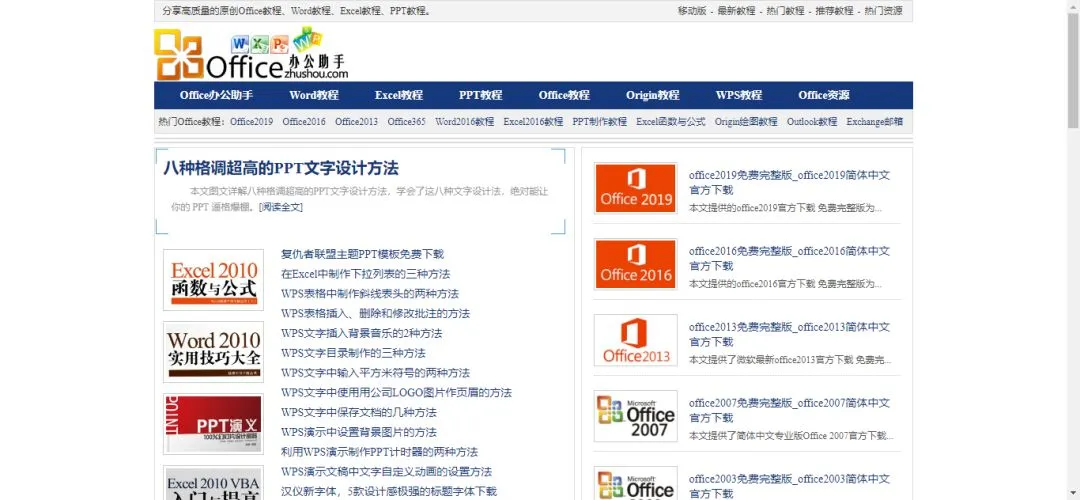Viewport: 1080px width, 500px height.
Task: Click the page vertical scrollbar thumb
Action: pos(1073,70)
